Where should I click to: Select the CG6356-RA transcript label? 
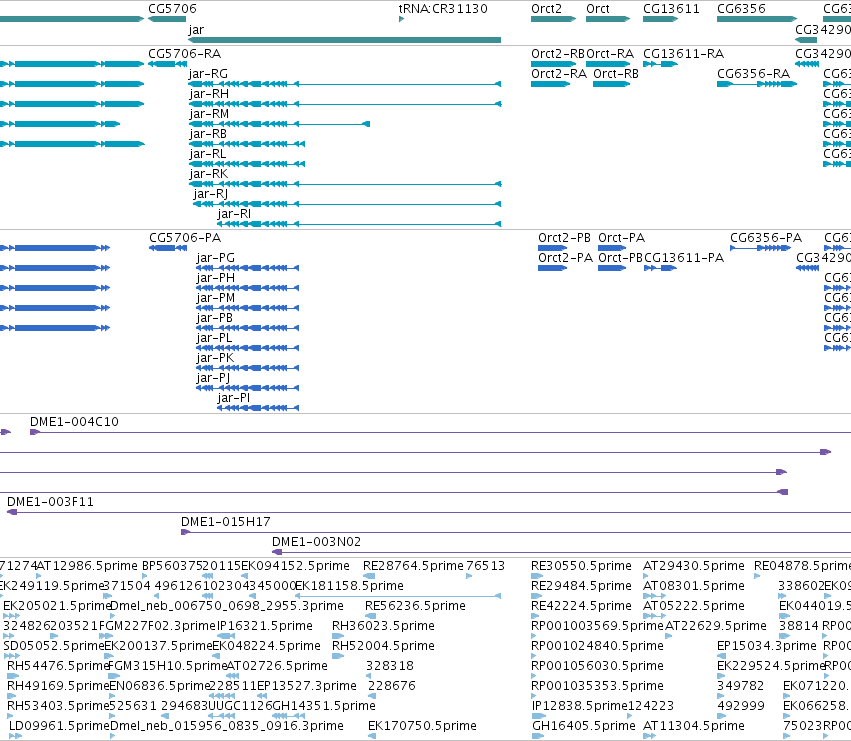753,74
